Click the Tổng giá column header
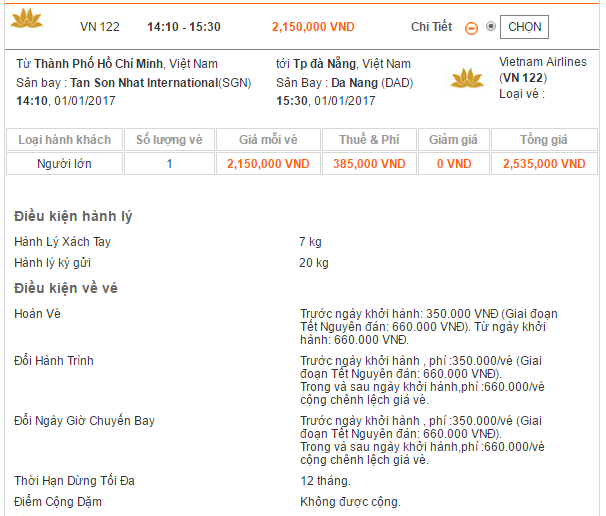 pos(544,140)
